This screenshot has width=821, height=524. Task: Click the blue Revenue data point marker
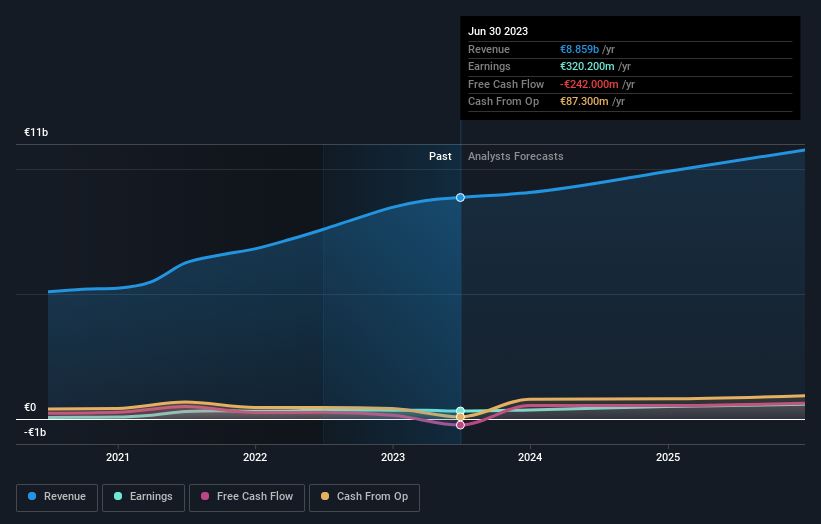click(x=460, y=197)
